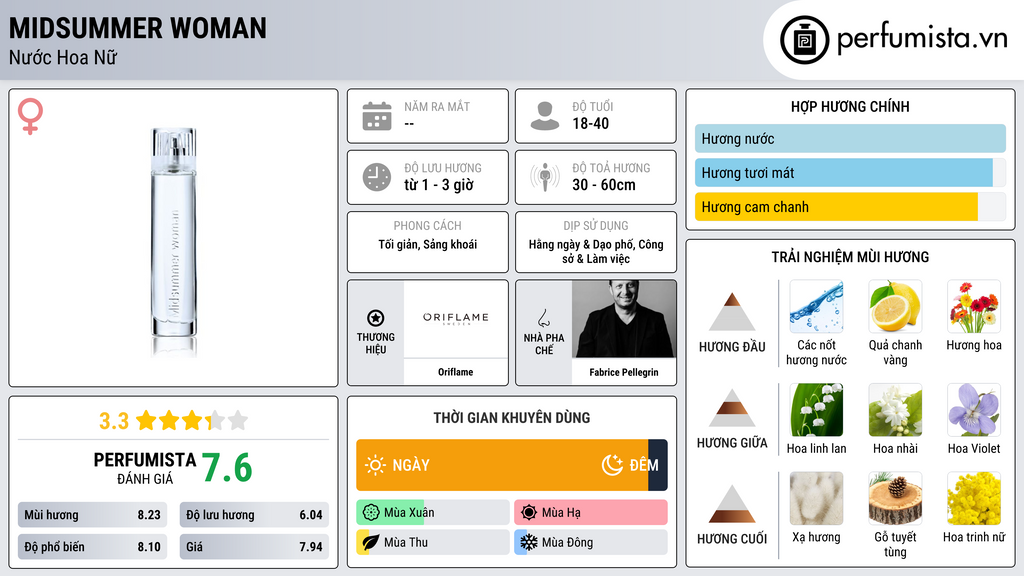This screenshot has height=576, width=1024.
Task: Select the Xạ hương musk note image
Action: pyautogui.click(x=816, y=498)
